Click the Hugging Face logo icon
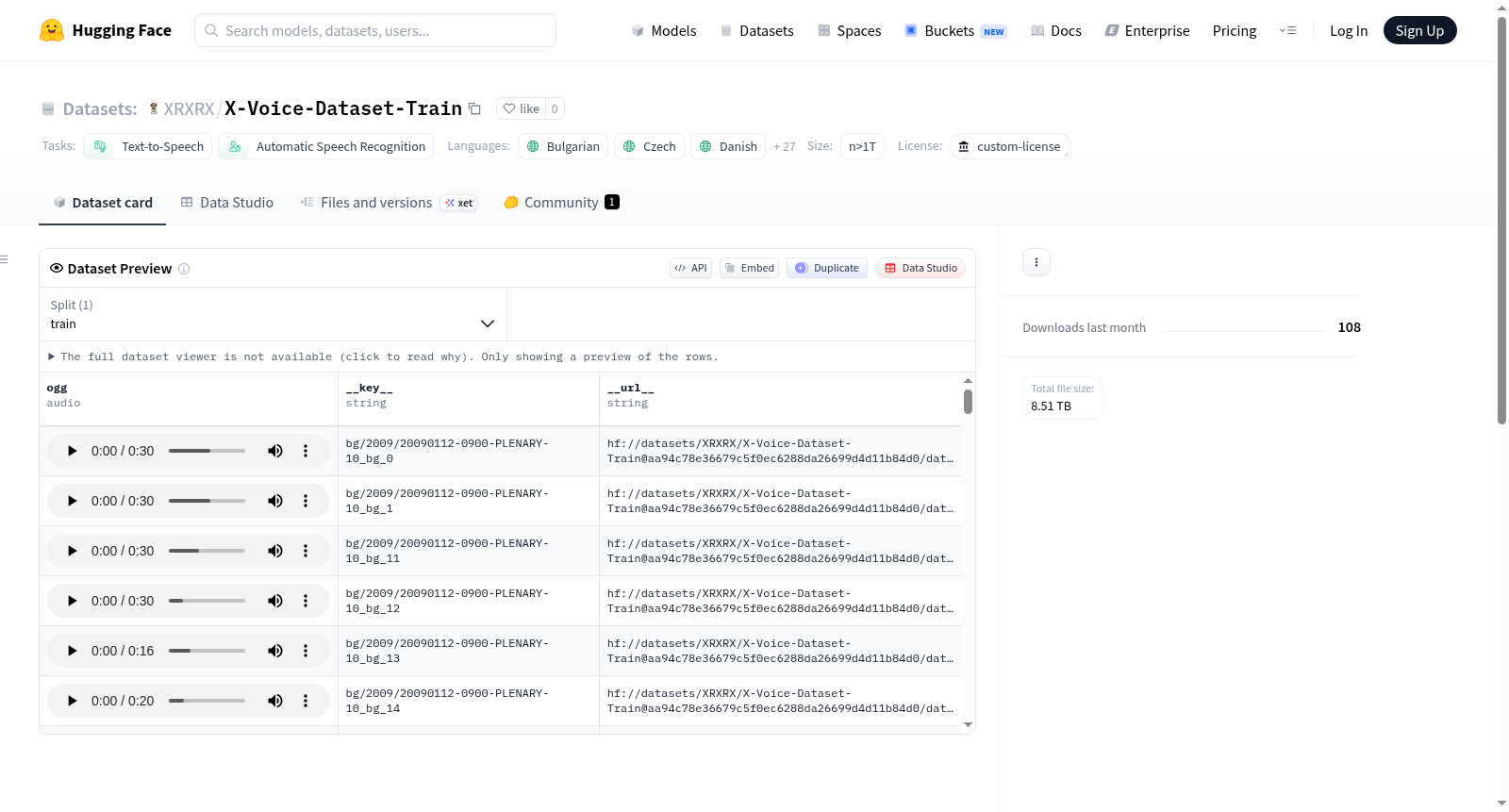Viewport: 1509px width, 812px height. point(52,30)
